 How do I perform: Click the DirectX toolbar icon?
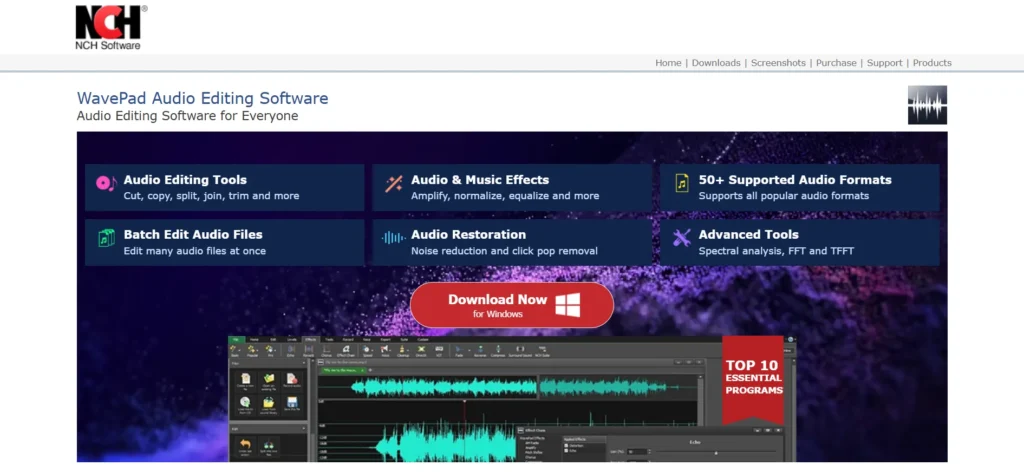coord(421,349)
